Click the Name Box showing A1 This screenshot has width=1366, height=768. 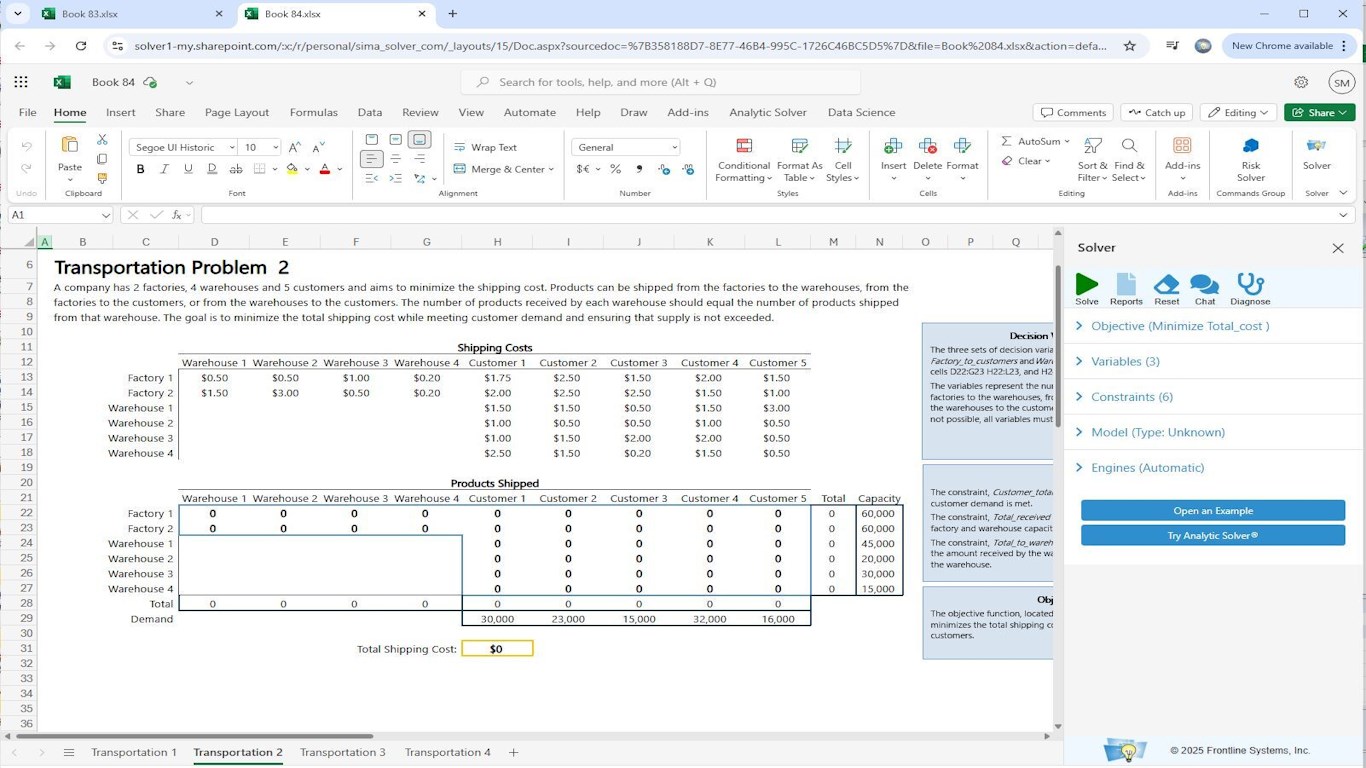tap(52, 215)
